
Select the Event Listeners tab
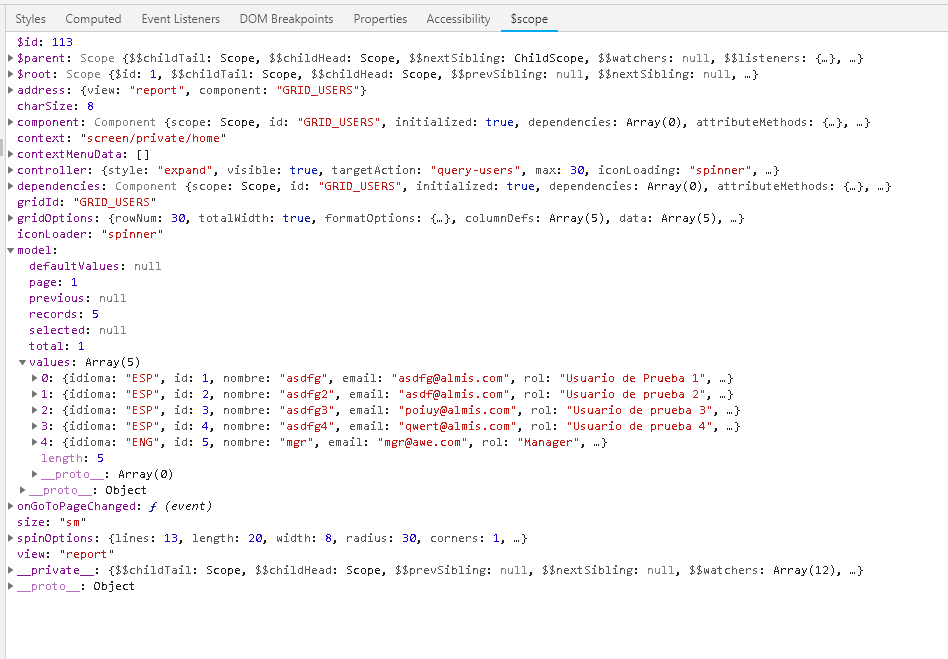pos(180,19)
